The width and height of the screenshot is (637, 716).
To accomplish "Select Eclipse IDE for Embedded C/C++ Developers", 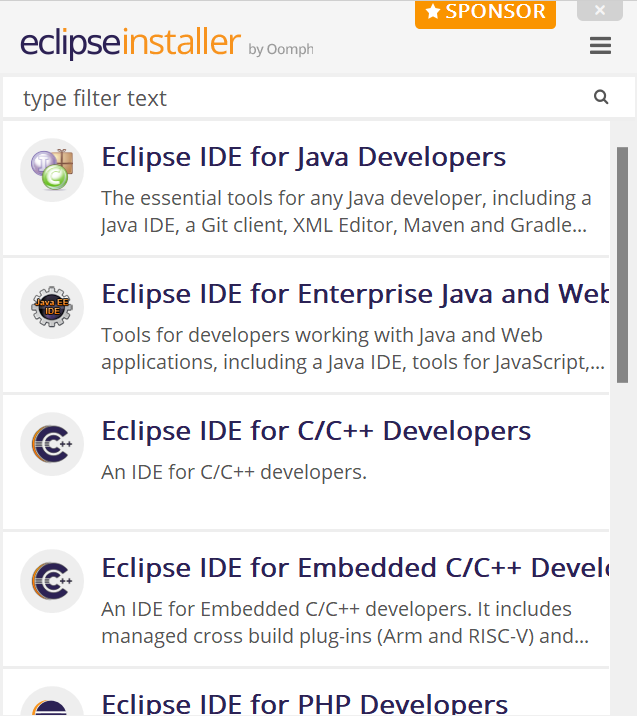I will (355, 568).
